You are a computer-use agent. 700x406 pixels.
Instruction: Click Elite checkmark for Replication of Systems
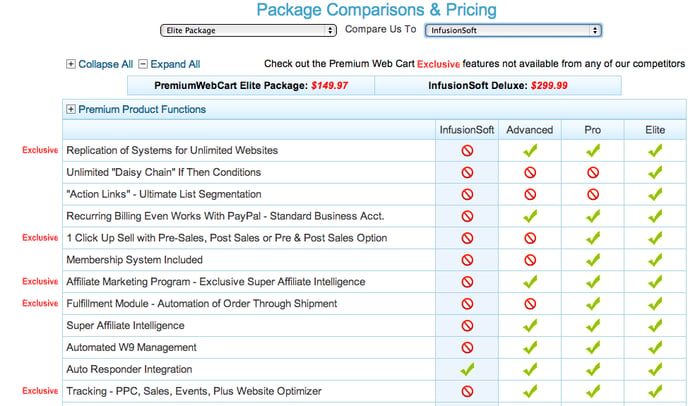655,151
